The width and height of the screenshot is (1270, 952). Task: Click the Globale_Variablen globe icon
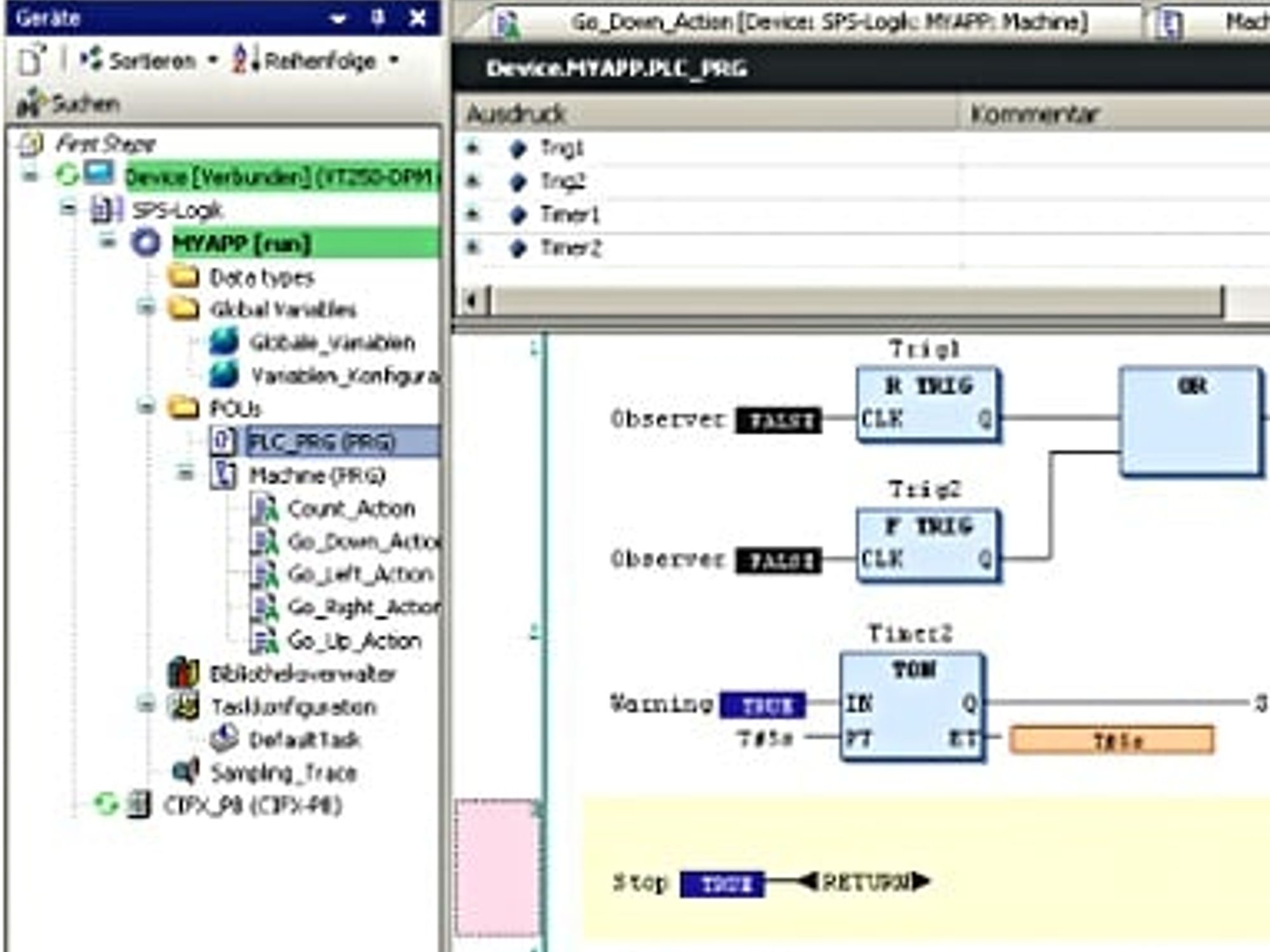tap(224, 342)
